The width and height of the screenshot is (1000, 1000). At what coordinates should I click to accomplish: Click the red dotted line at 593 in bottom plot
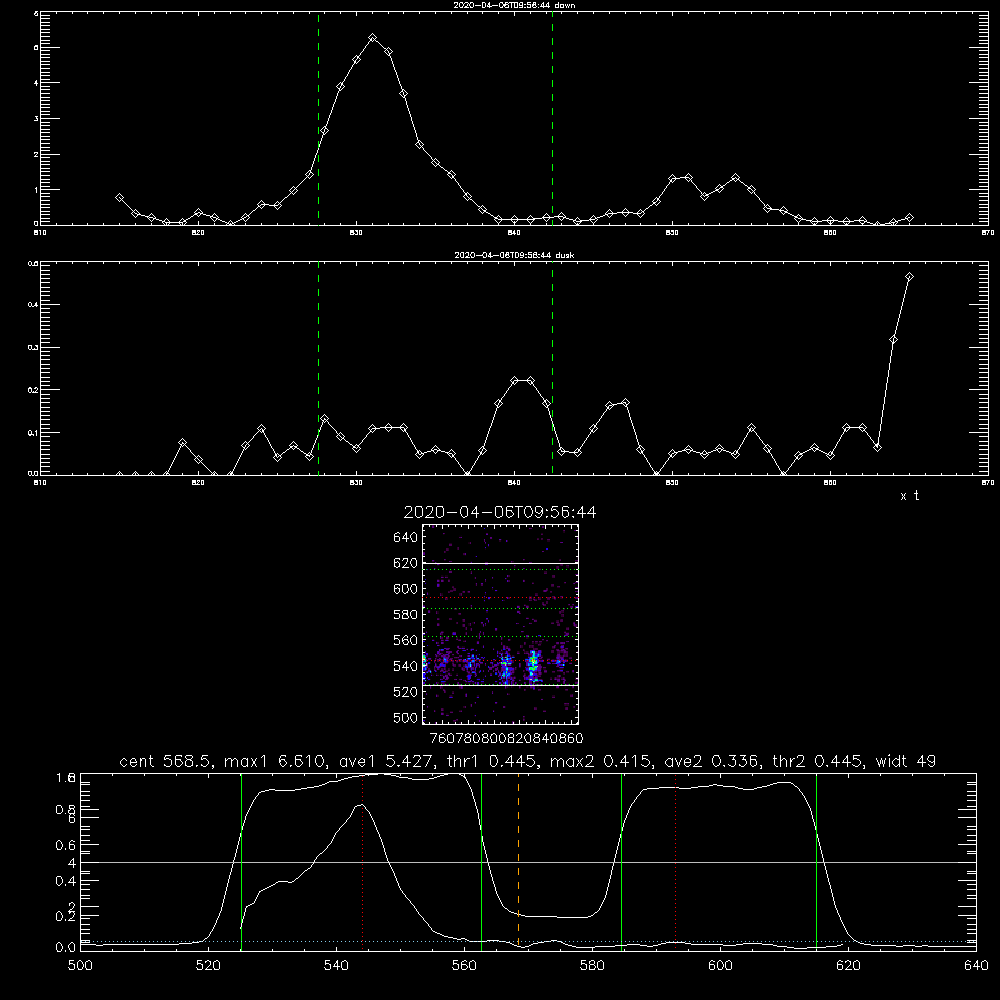(675, 861)
